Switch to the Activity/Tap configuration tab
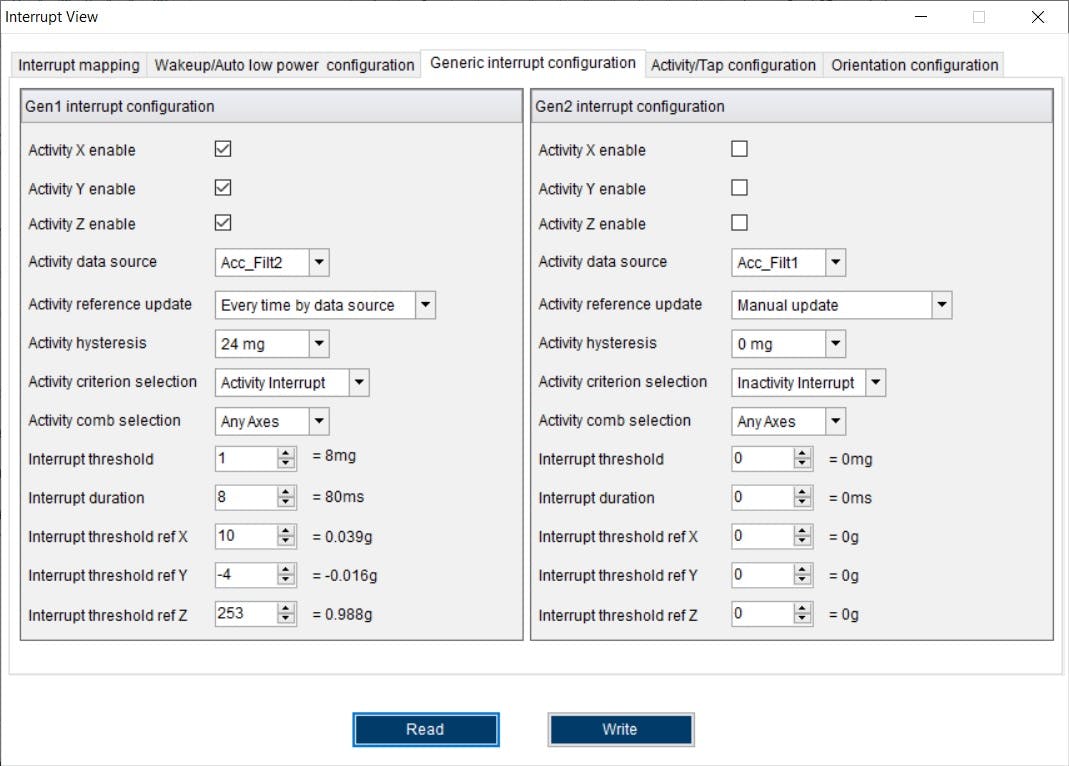Viewport: 1069px width, 766px height. tap(733, 64)
